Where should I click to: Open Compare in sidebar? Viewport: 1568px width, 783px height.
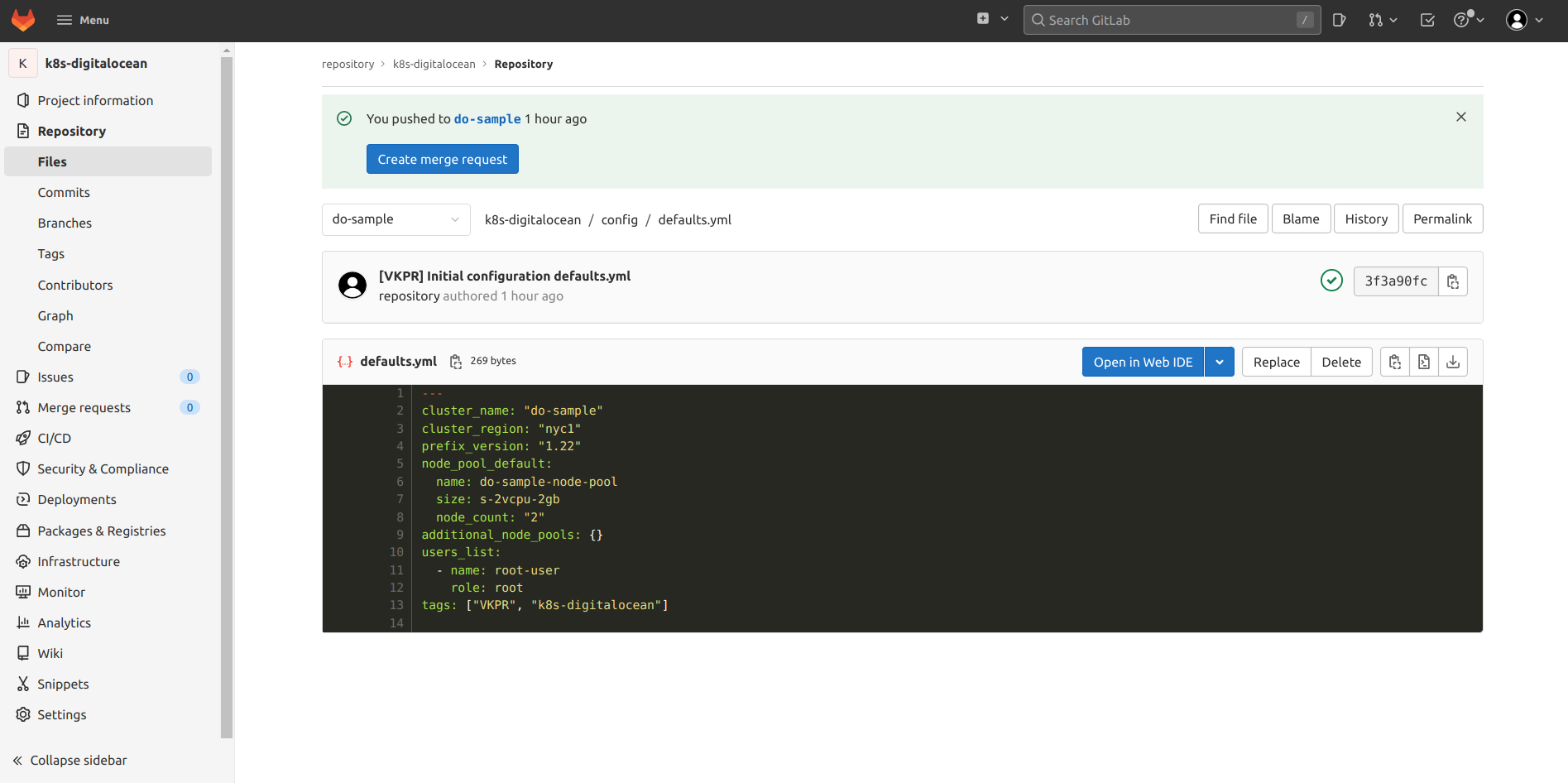click(65, 346)
